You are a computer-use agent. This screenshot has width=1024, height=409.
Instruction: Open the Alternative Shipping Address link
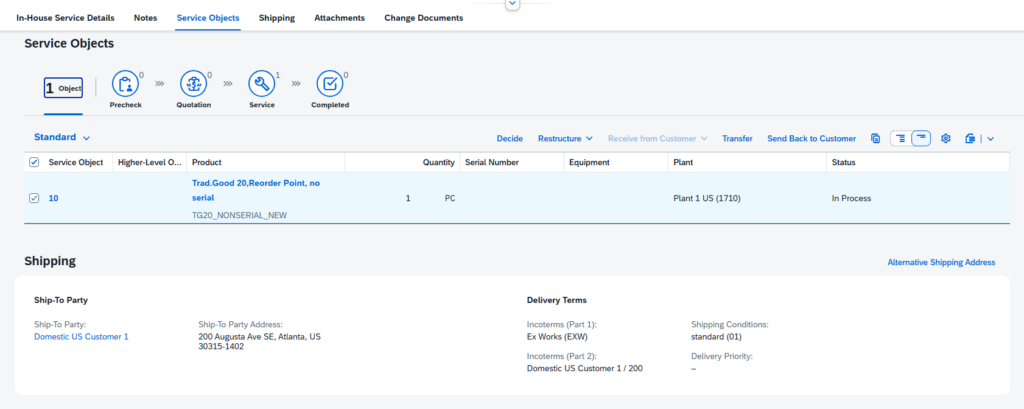pyautogui.click(x=941, y=262)
